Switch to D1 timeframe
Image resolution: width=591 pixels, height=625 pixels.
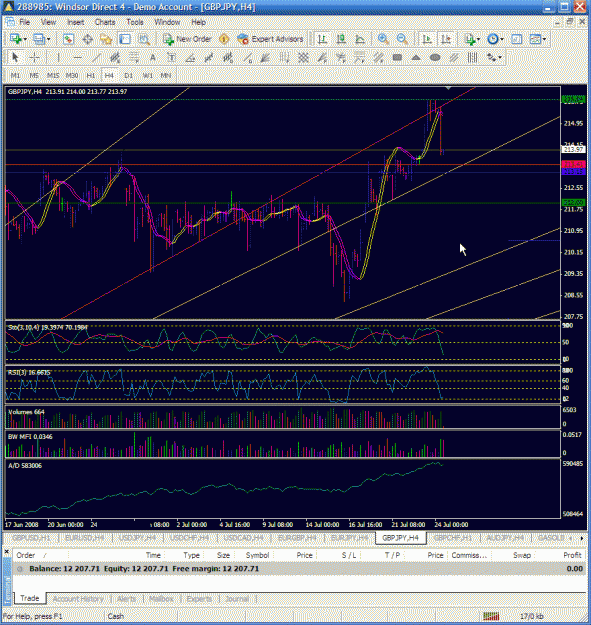tap(128, 75)
